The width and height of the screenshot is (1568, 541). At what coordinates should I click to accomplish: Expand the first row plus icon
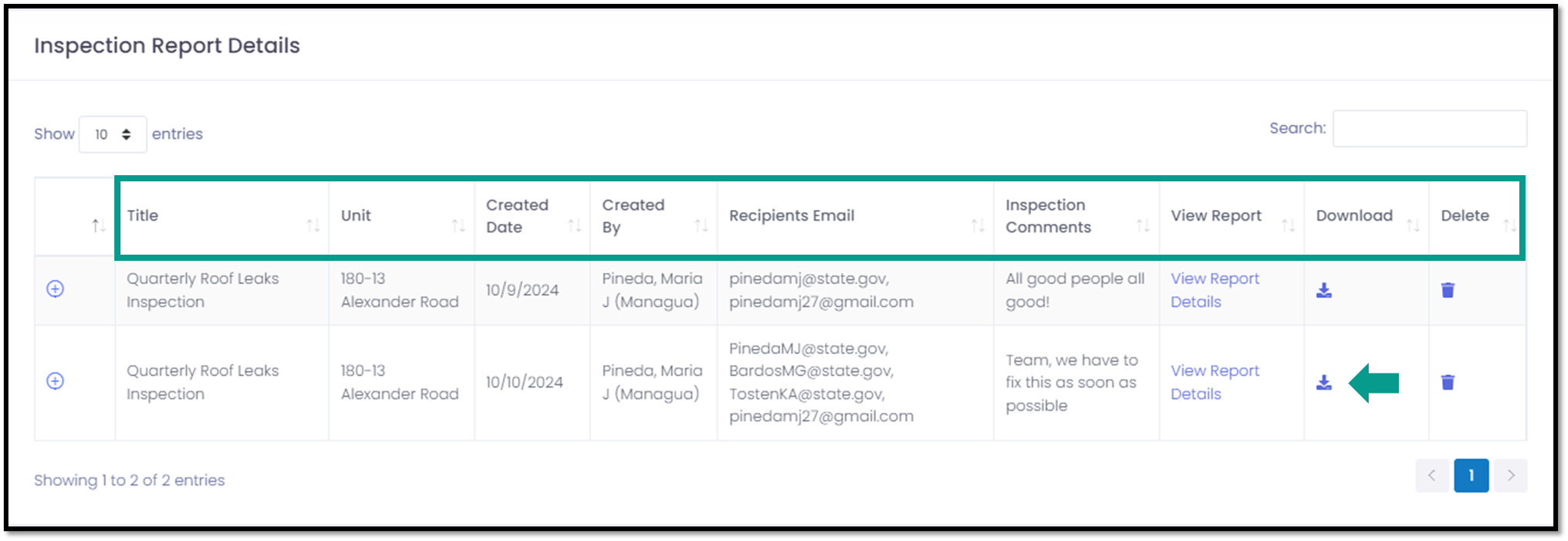55,289
